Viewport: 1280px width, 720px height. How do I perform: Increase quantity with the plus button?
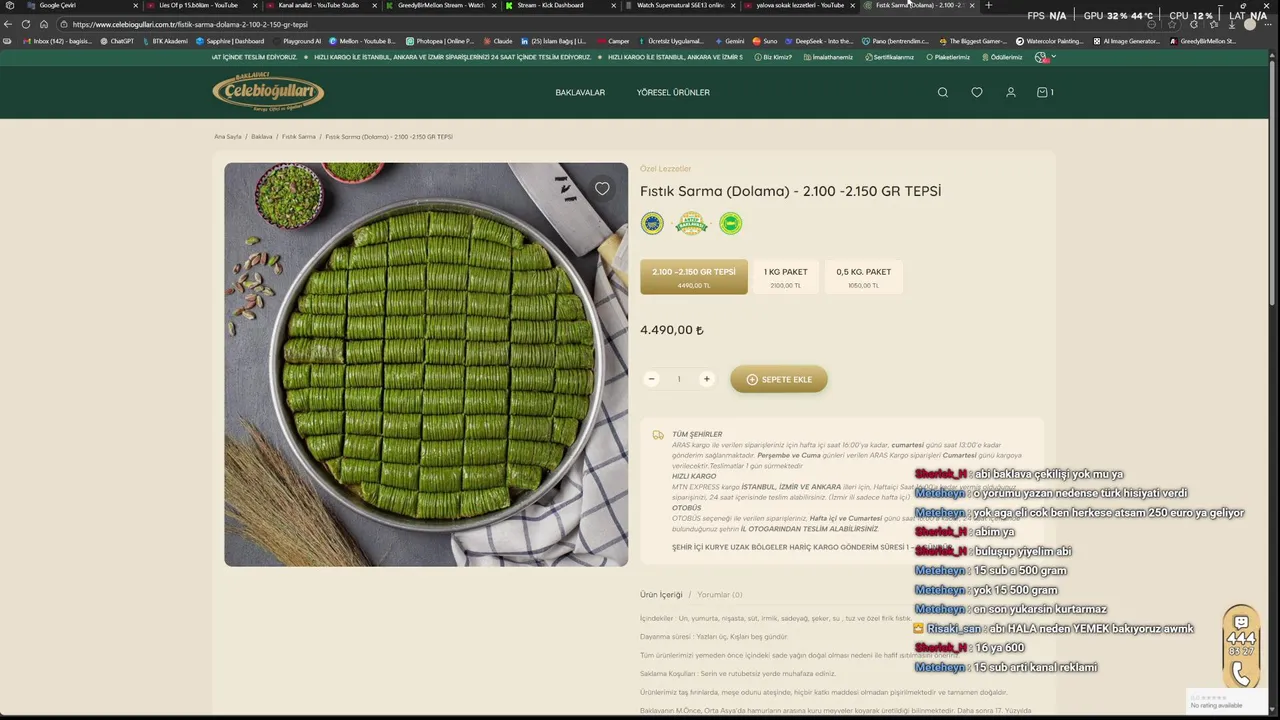pos(706,379)
